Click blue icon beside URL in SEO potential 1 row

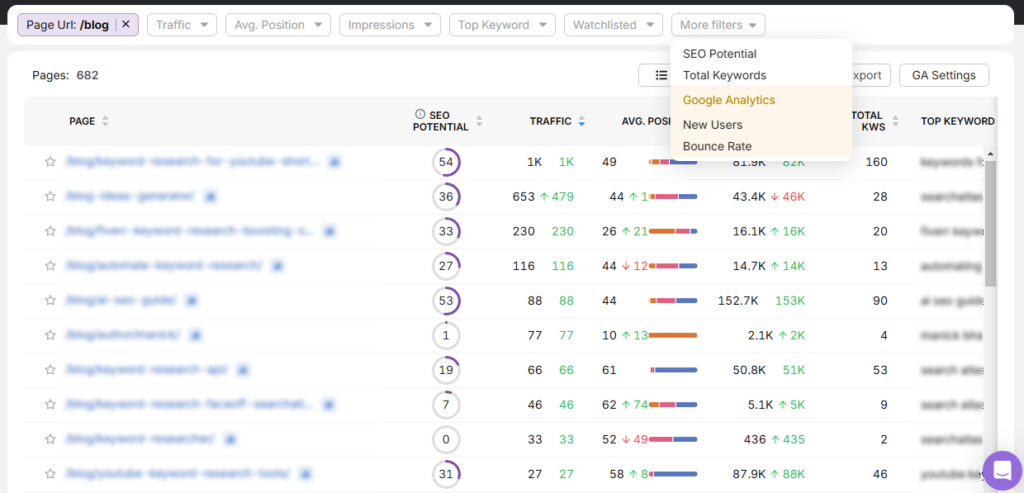(195, 335)
